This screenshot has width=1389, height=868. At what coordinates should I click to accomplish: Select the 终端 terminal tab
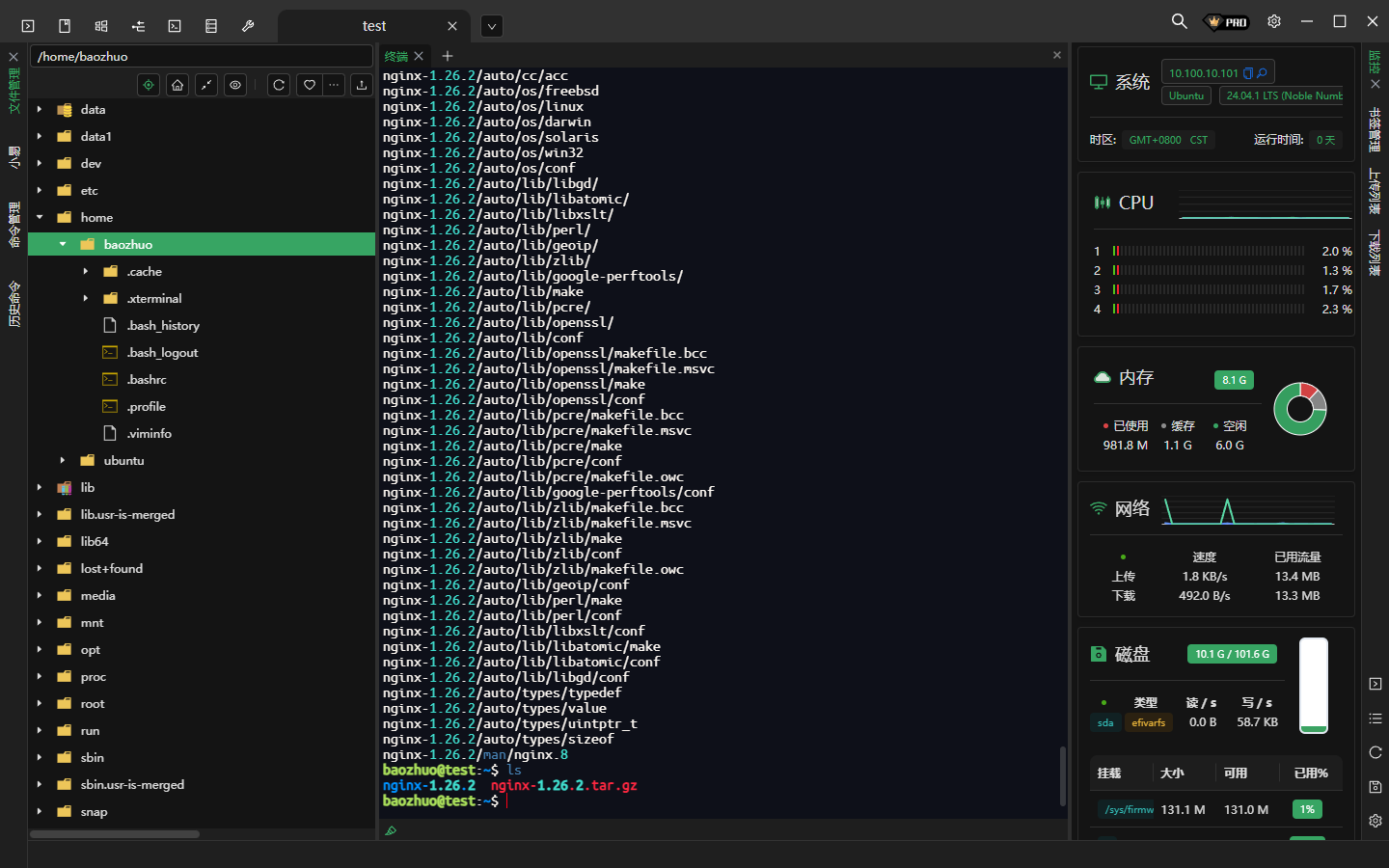(x=396, y=56)
